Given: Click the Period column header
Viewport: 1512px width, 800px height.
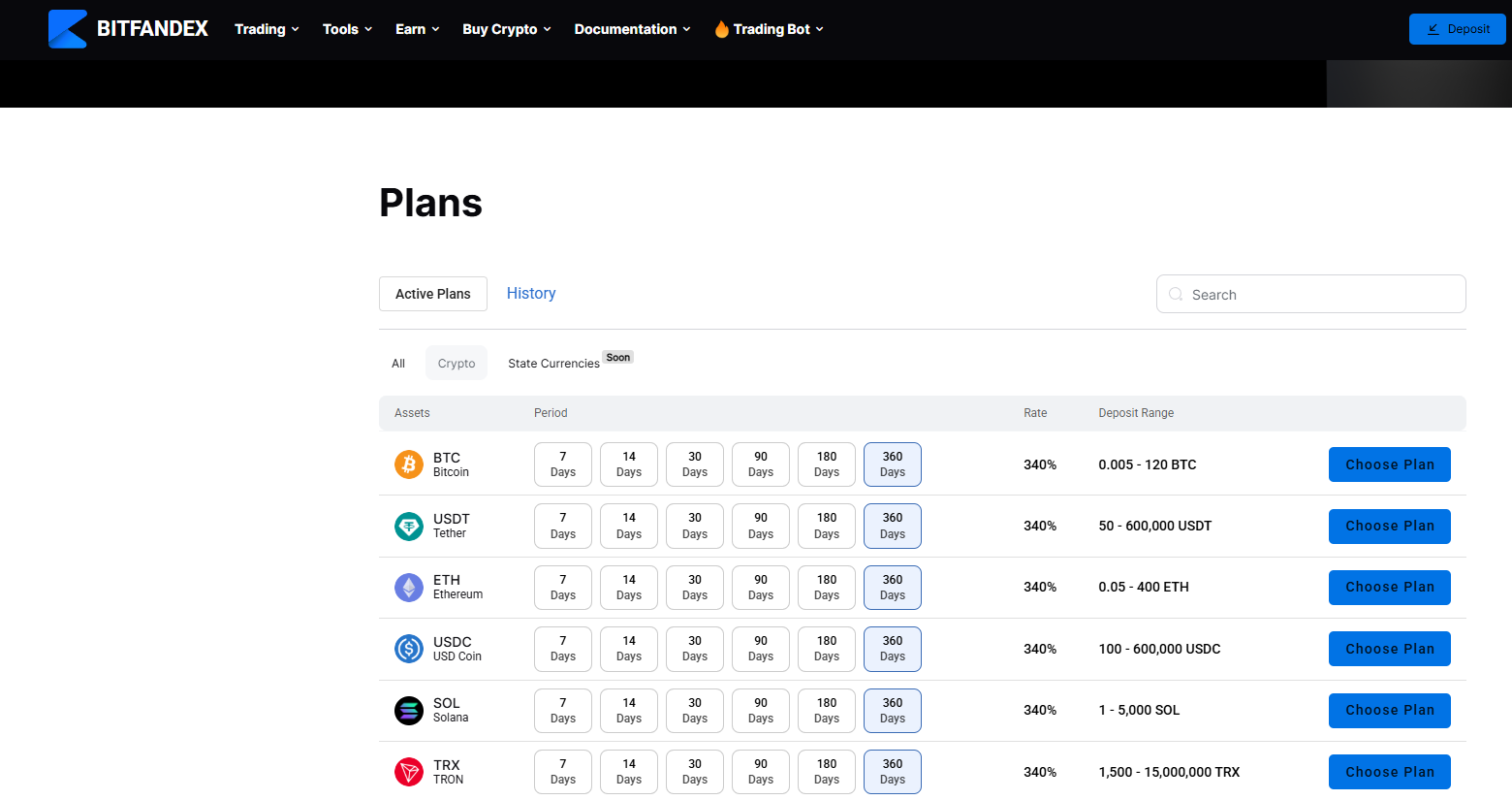Looking at the screenshot, I should click(551, 413).
